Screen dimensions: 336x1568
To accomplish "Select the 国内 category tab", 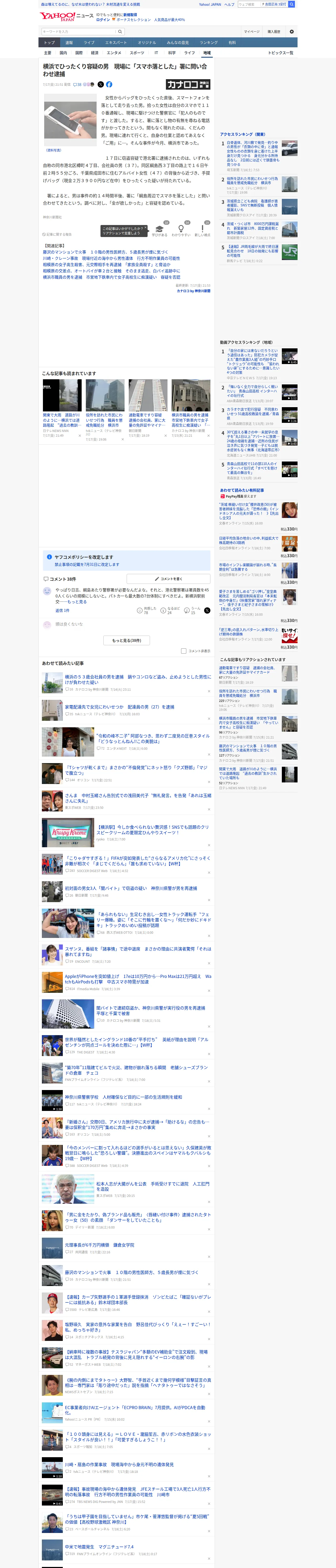I will 63,53.
